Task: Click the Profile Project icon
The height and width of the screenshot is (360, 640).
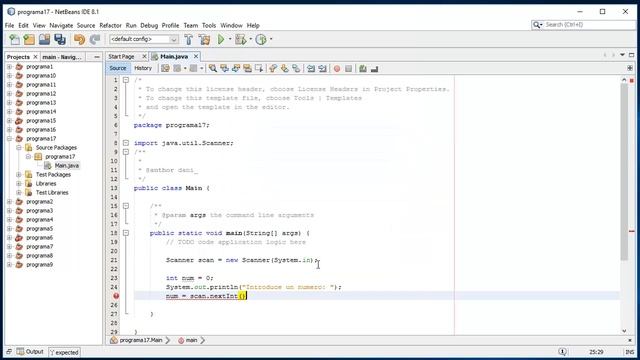Action: pos(261,39)
